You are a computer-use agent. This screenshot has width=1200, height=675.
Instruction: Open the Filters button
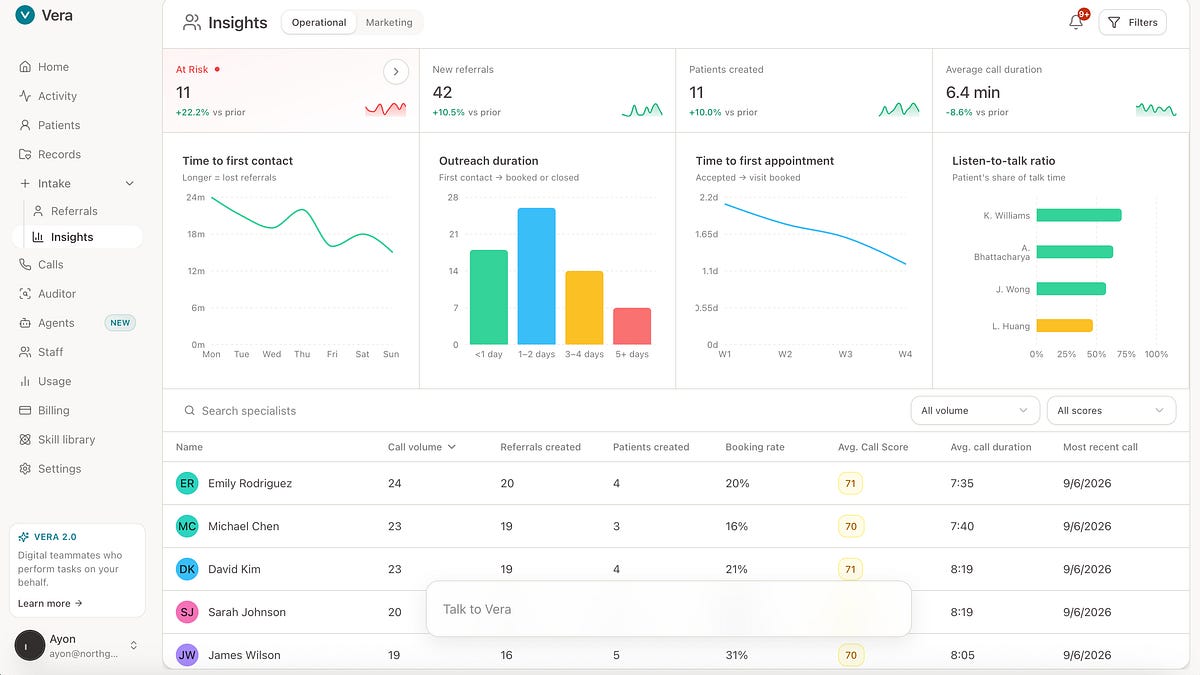click(1132, 22)
